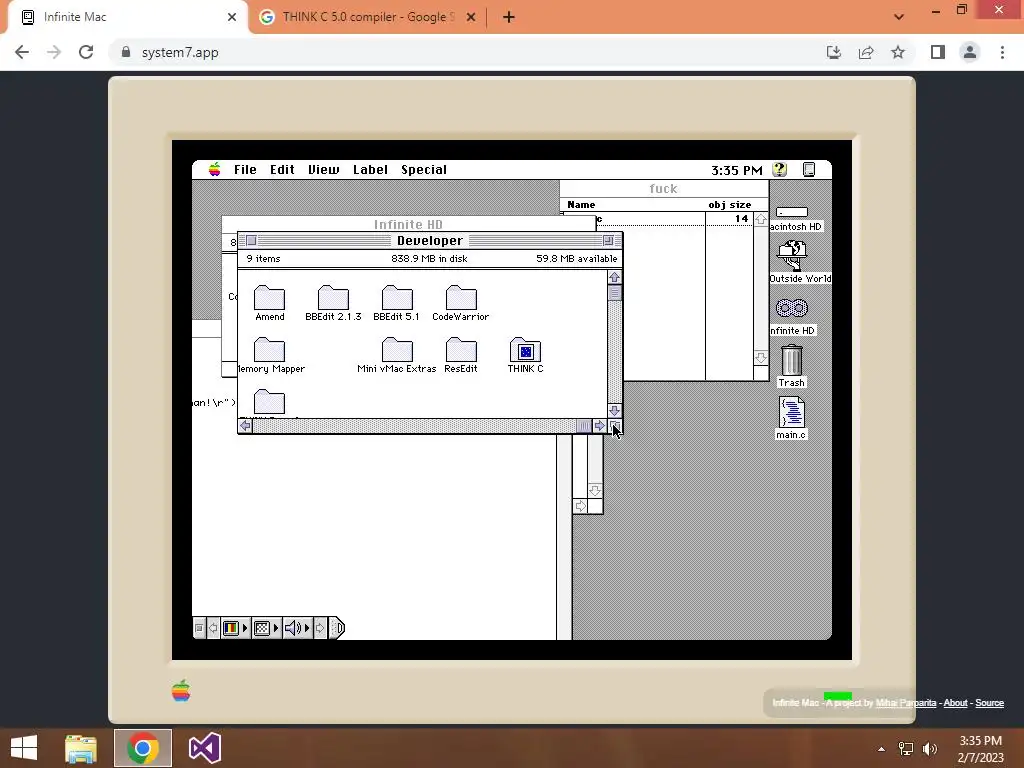Open the Mihai Parparita link

[905, 703]
